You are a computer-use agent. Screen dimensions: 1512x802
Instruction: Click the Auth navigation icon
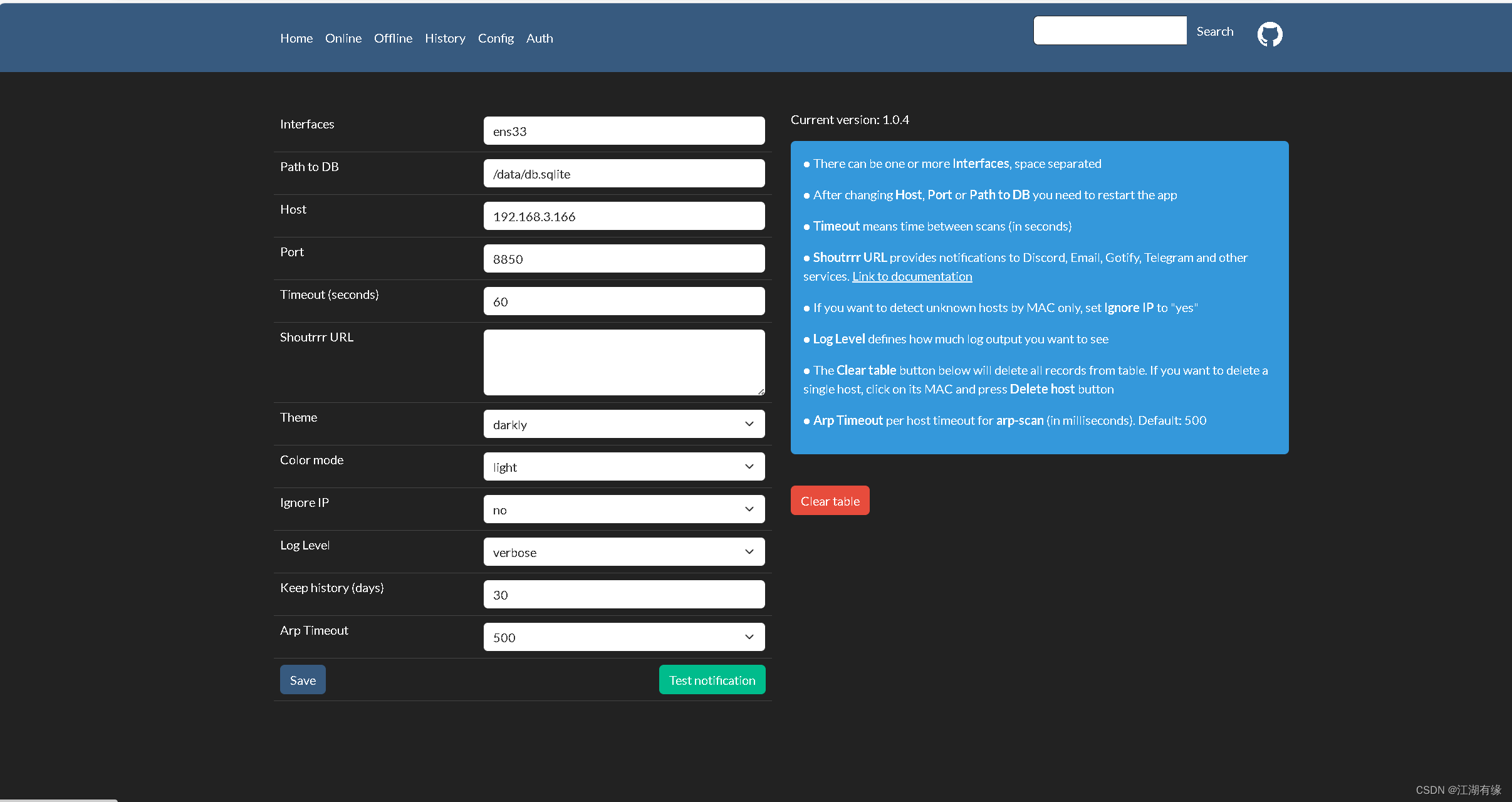(x=538, y=38)
